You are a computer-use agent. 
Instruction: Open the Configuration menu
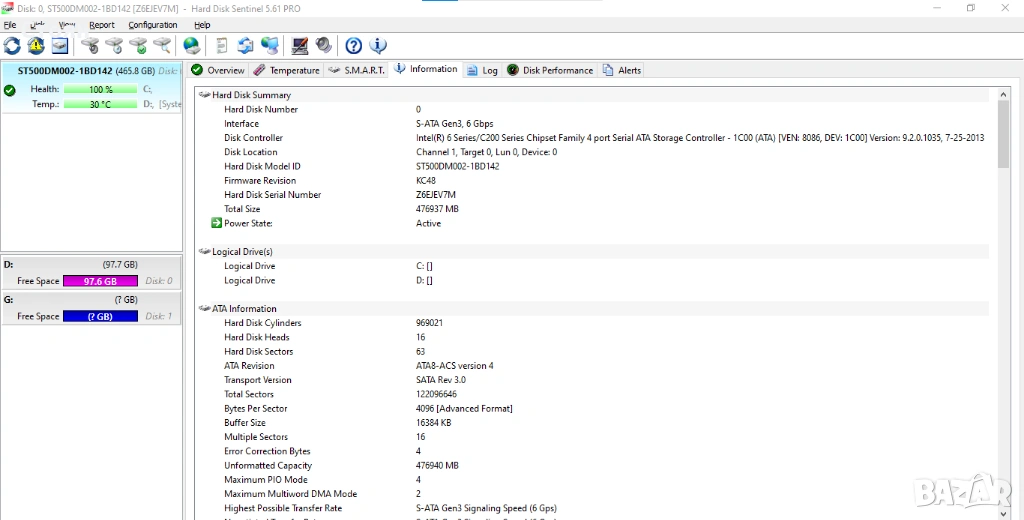153,25
